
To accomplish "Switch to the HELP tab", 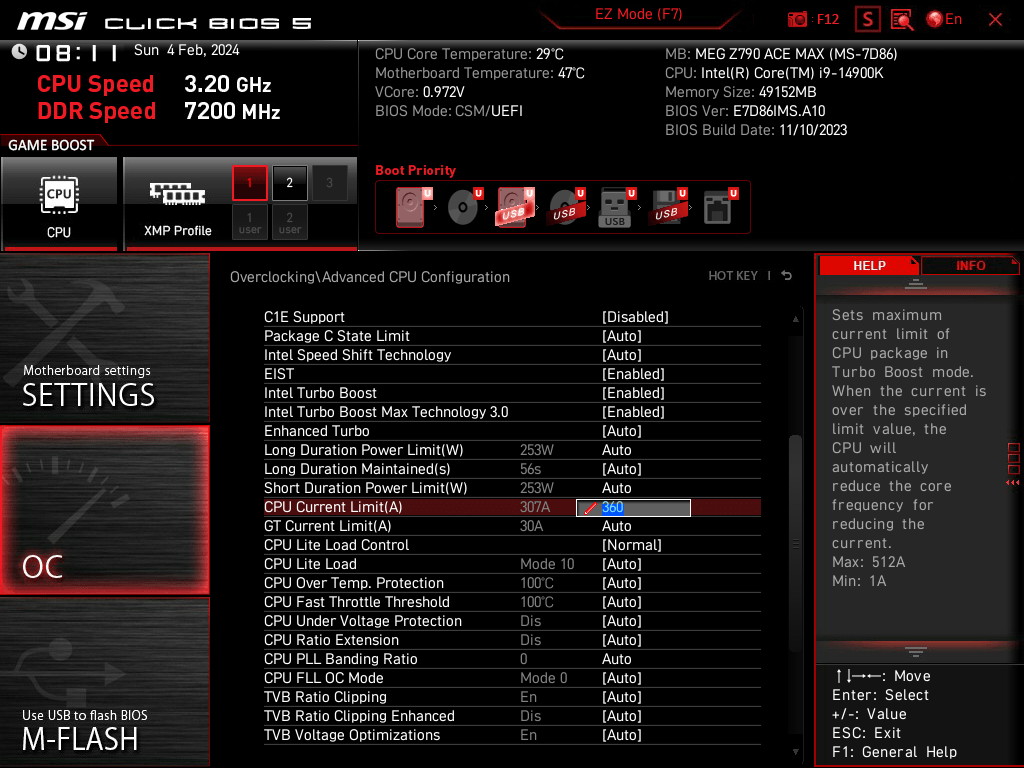I will (x=869, y=266).
